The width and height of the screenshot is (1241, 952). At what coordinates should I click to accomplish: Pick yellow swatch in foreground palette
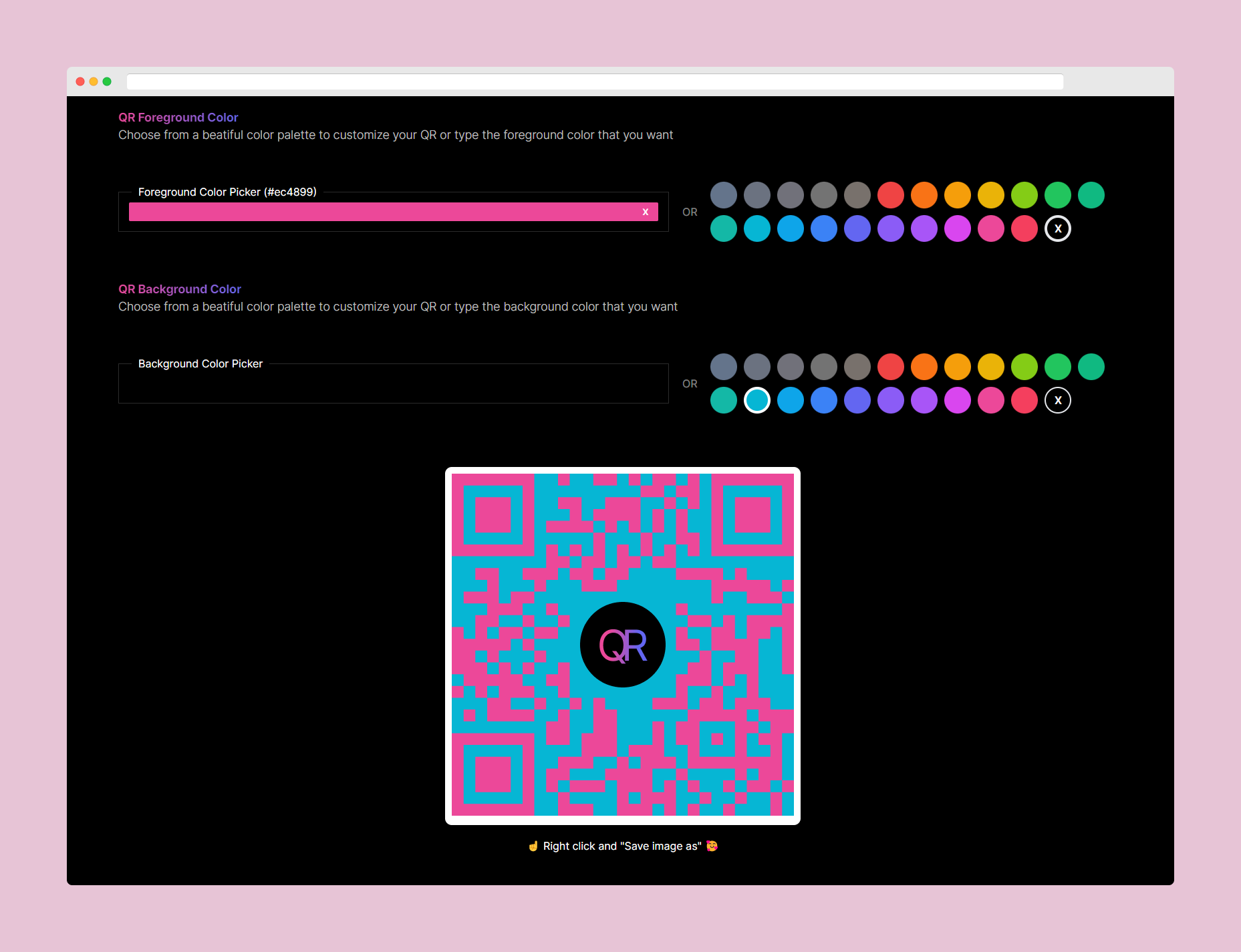(991, 195)
